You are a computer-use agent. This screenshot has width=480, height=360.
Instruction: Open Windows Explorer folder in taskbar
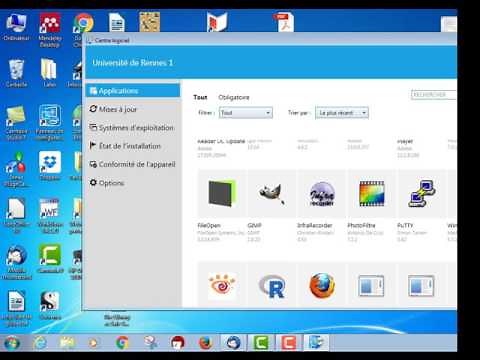pyautogui.click(x=67, y=343)
